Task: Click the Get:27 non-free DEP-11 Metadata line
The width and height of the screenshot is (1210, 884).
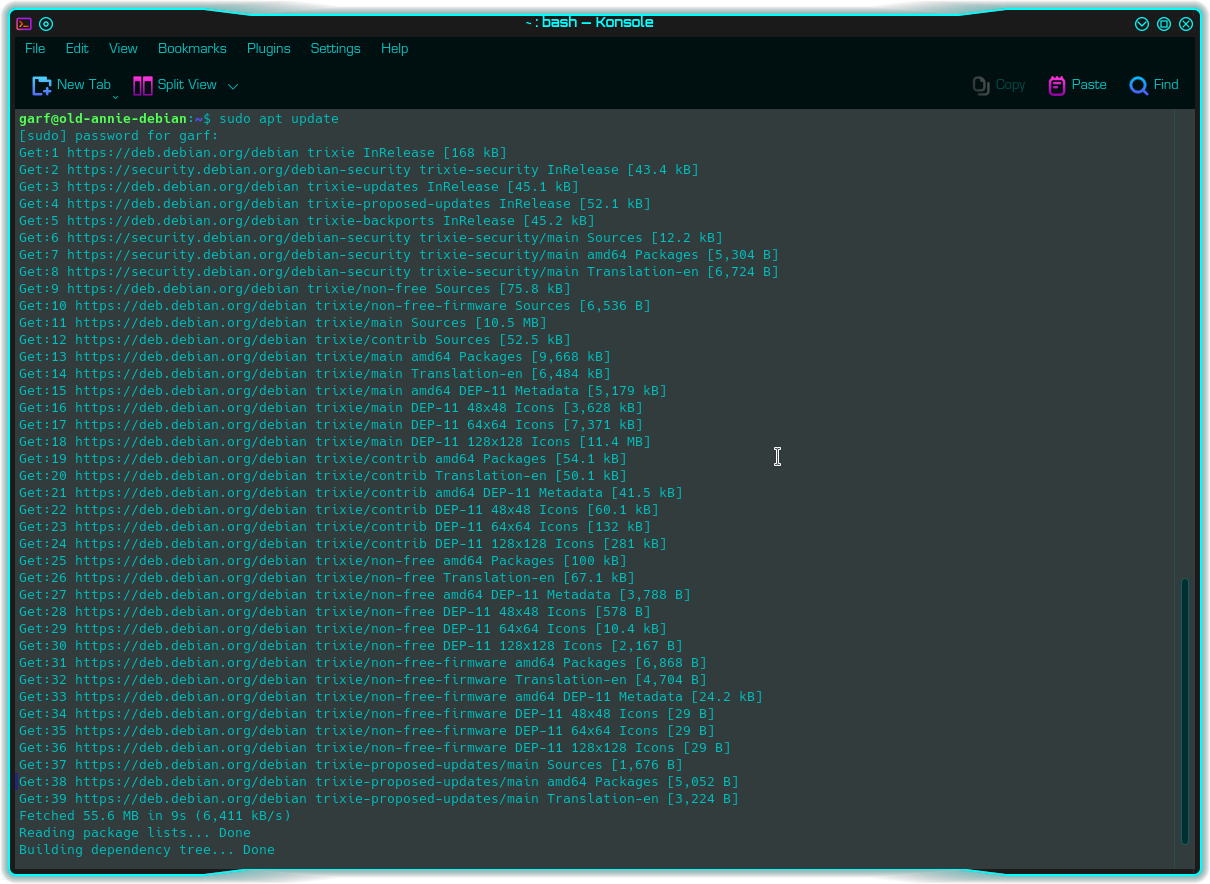Action: pos(355,595)
